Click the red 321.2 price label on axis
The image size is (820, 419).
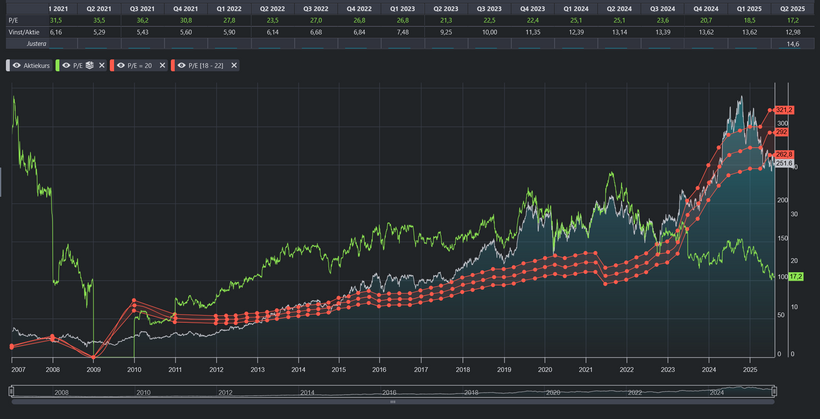point(784,110)
